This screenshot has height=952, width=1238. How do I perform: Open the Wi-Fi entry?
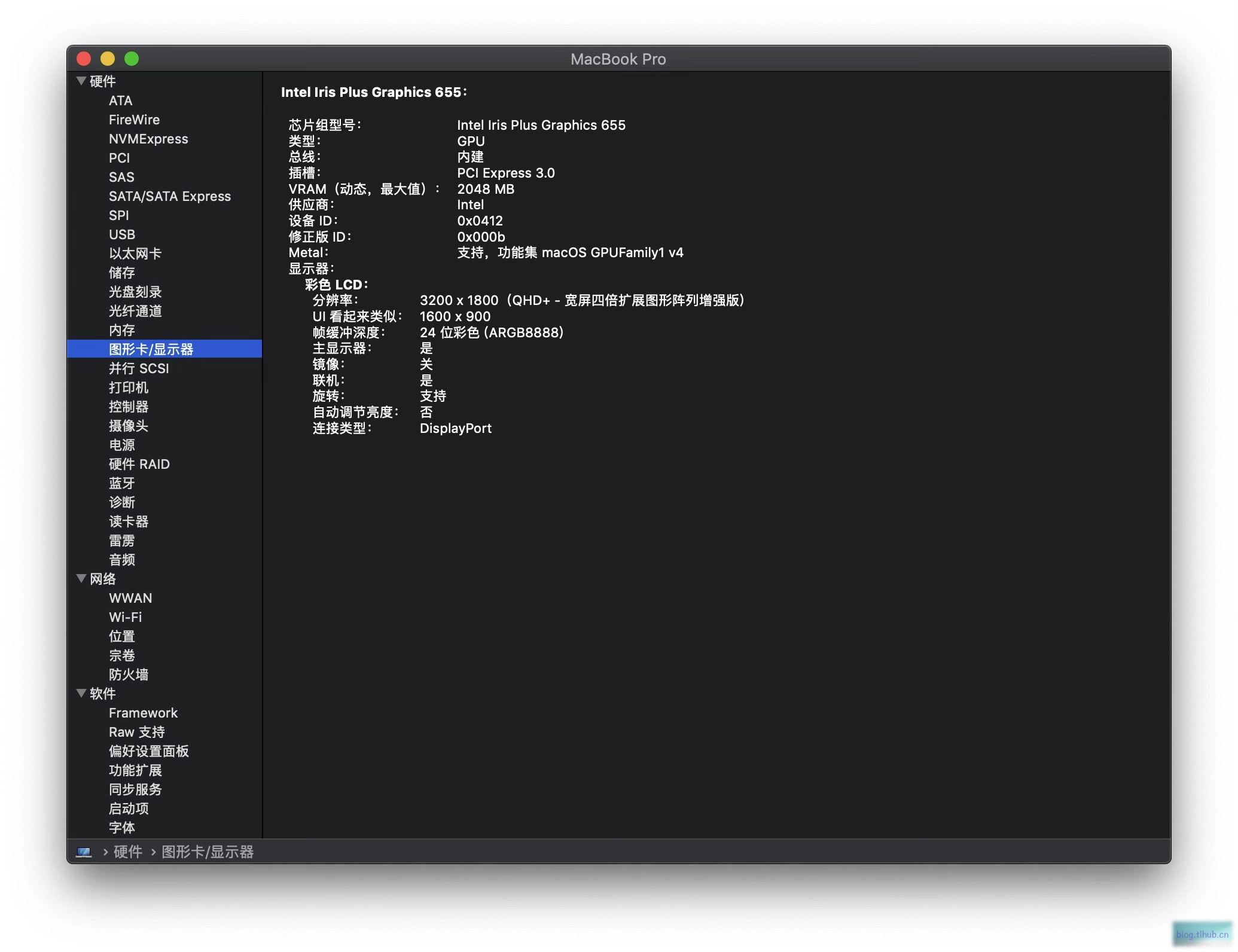(x=126, y=617)
